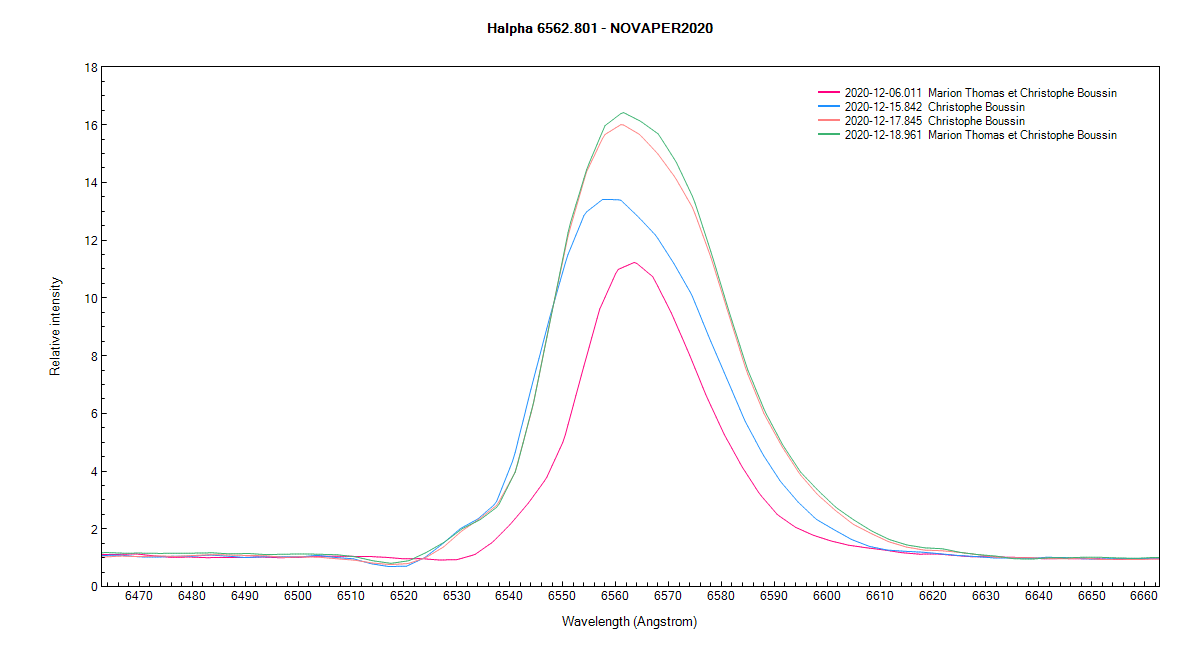Click the blue legend line sample
Viewport: 1200px width, 656px height.
pyautogui.click(x=830, y=106)
